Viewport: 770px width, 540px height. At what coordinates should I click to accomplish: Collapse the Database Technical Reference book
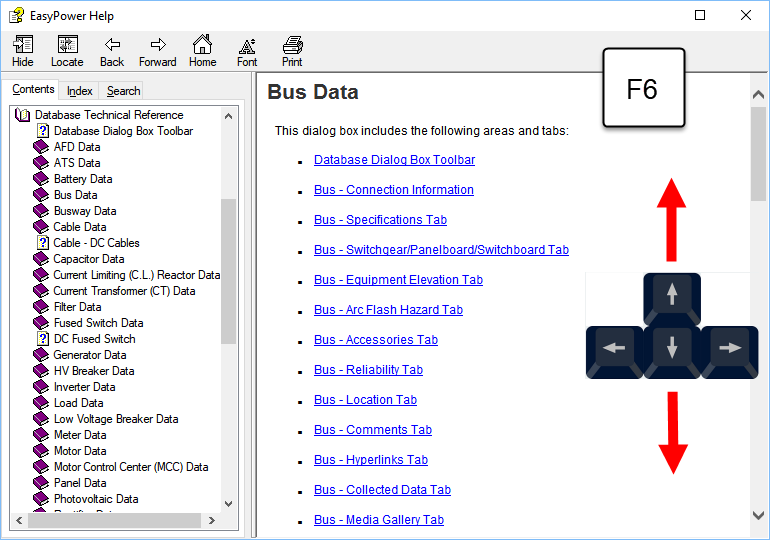tap(23, 115)
